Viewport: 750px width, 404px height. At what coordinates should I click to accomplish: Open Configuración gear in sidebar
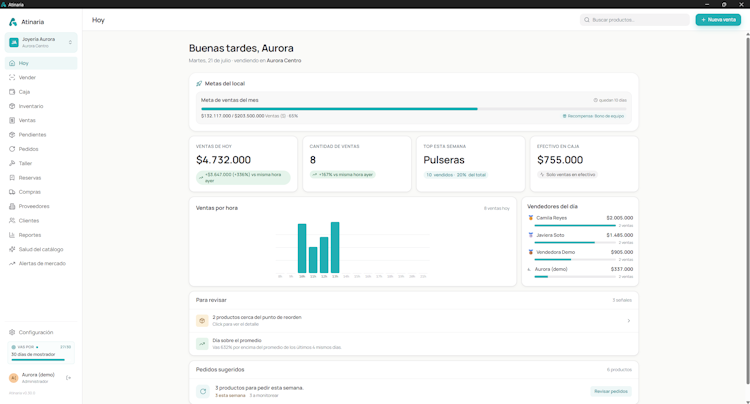12,332
